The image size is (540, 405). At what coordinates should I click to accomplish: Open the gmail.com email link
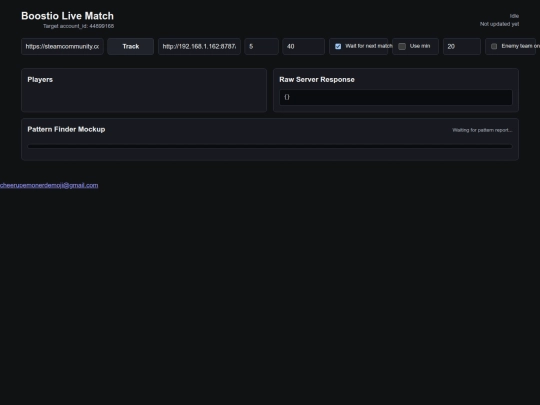49,185
